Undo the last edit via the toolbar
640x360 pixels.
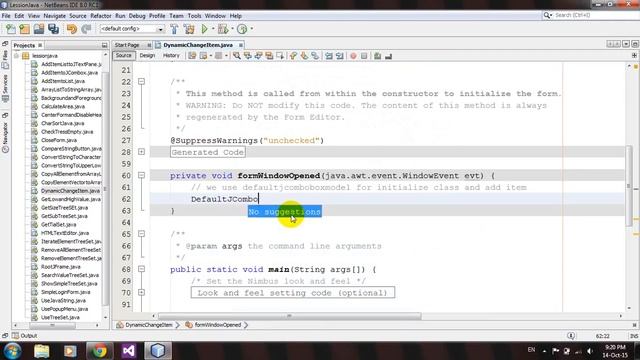(72, 29)
